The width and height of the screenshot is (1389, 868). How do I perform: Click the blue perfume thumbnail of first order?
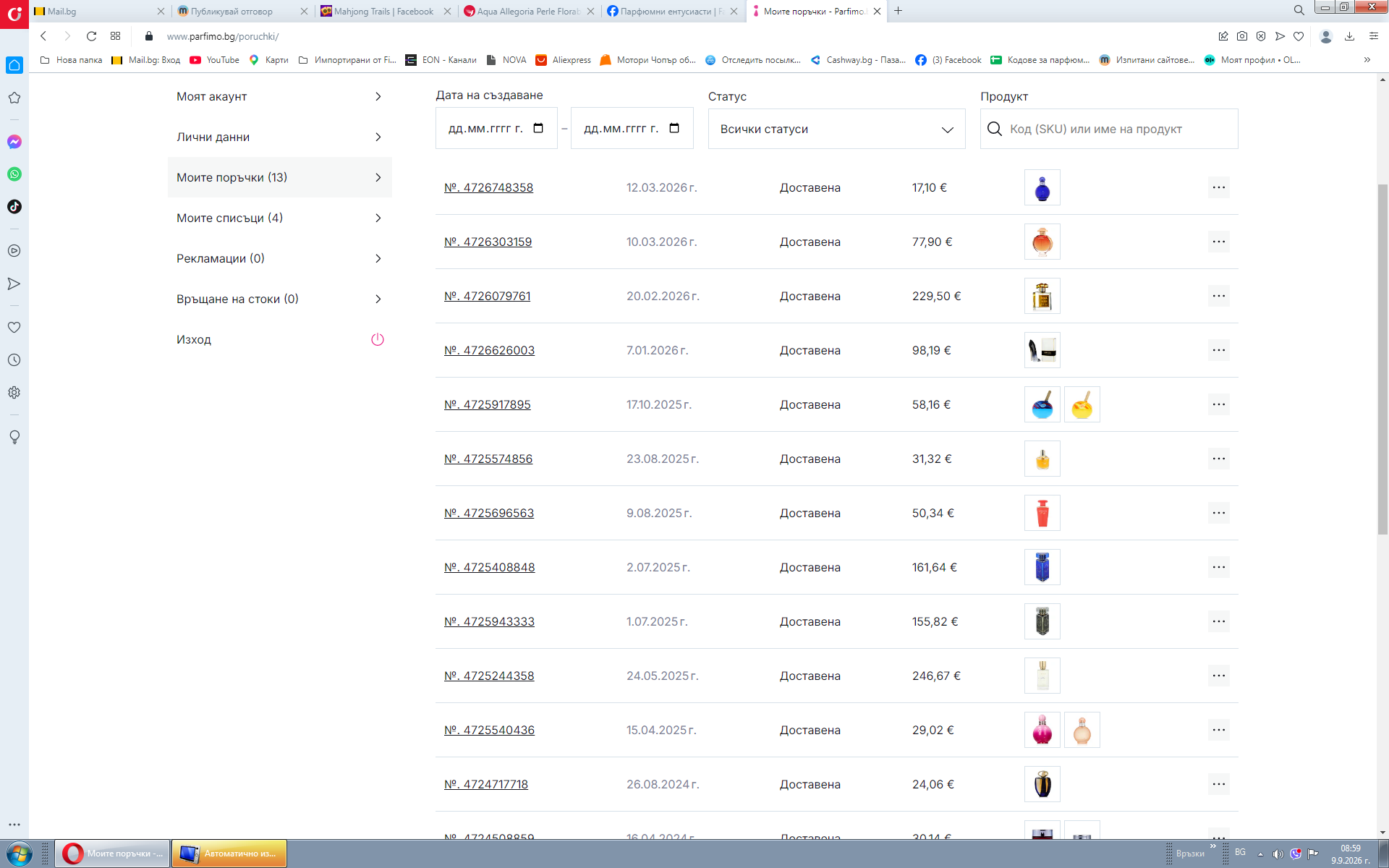pos(1042,187)
